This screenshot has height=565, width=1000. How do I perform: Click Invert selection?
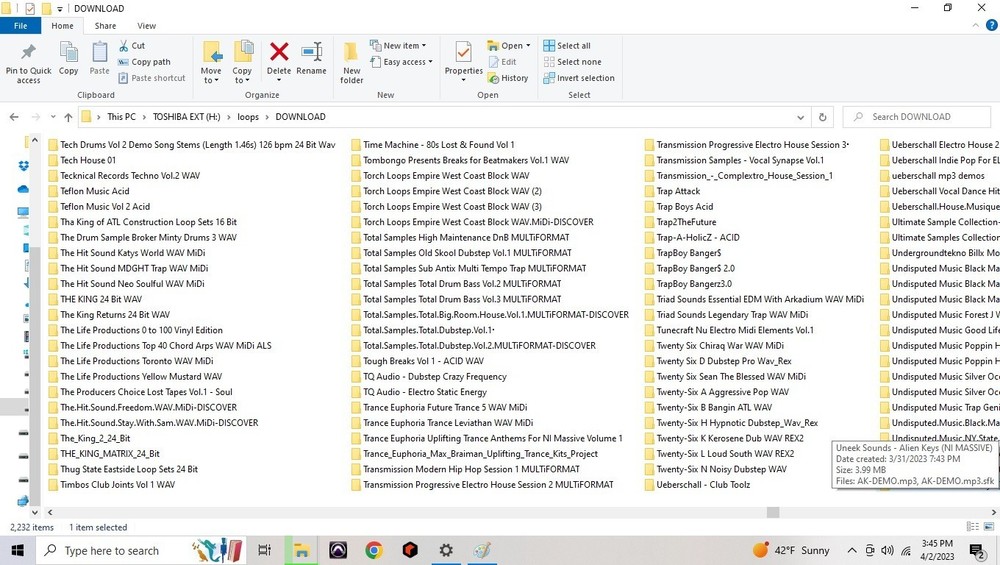click(x=579, y=78)
